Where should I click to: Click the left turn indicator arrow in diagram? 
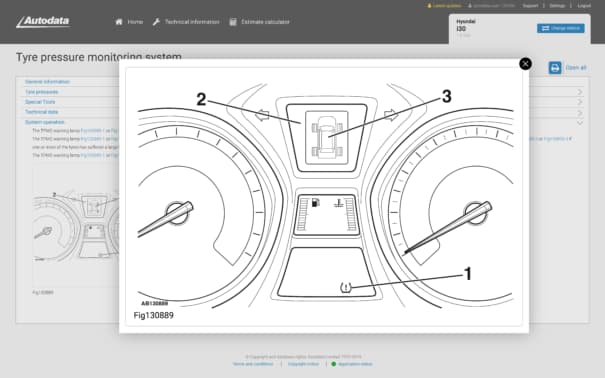point(262,115)
